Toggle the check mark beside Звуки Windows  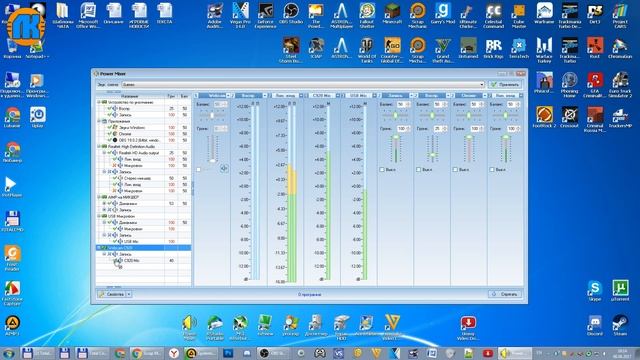[109, 127]
